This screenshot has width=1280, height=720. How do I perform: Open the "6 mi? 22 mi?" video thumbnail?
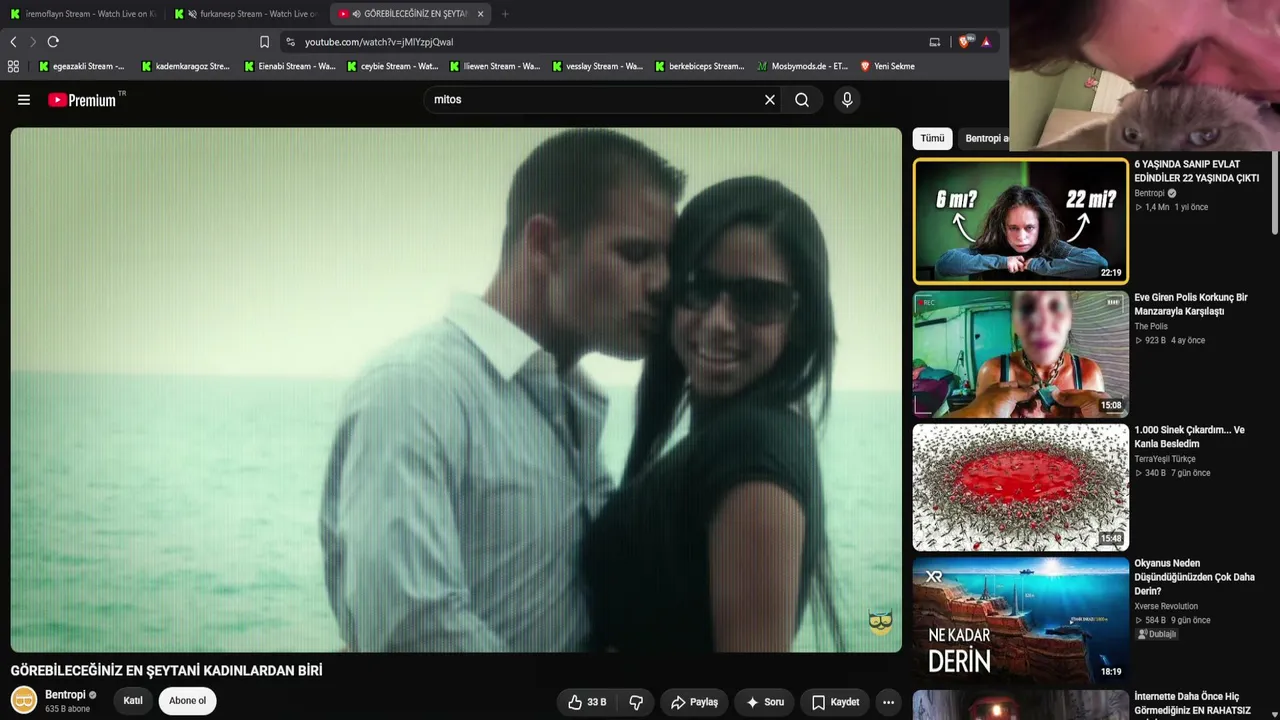coord(1021,221)
